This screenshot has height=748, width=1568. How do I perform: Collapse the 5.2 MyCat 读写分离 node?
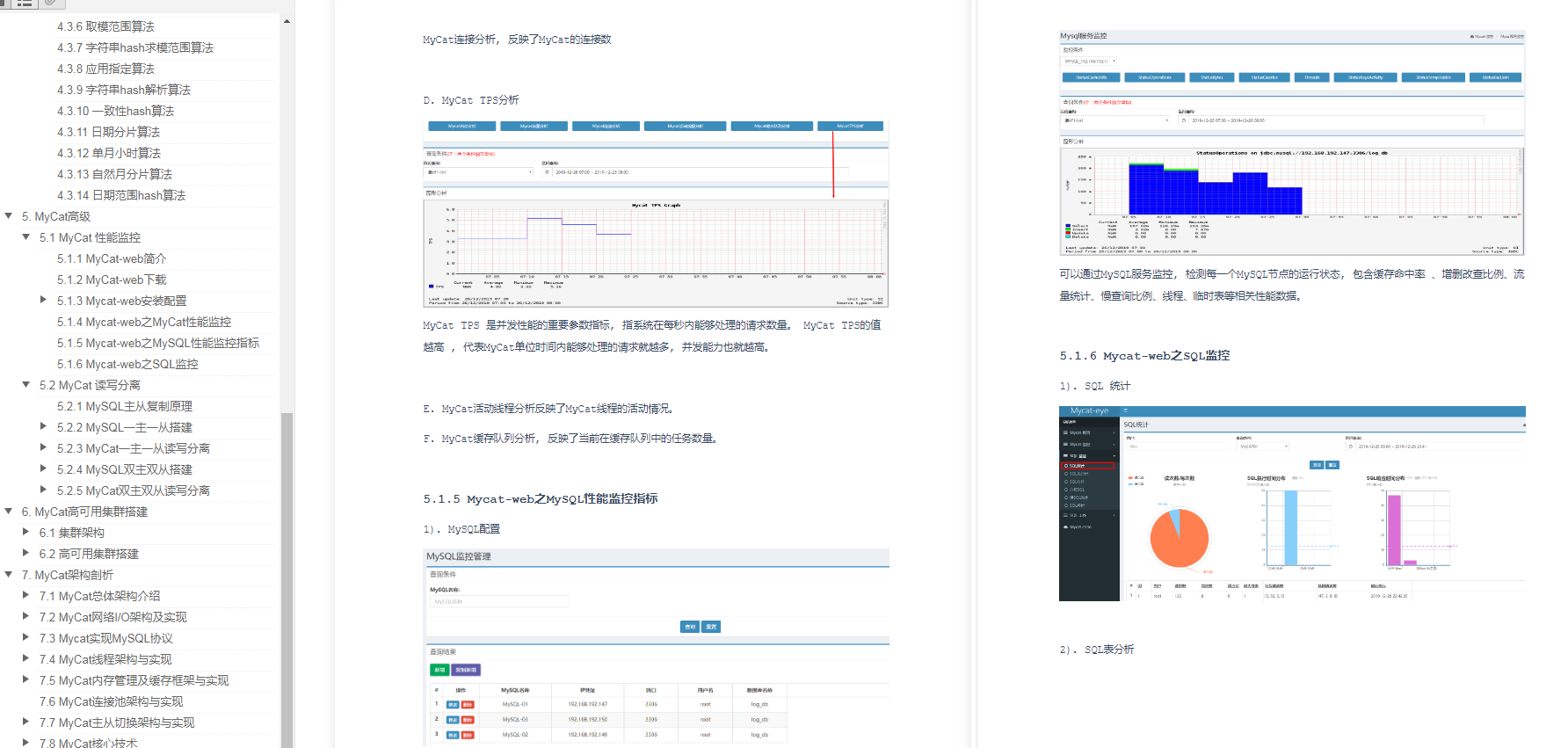click(26, 384)
